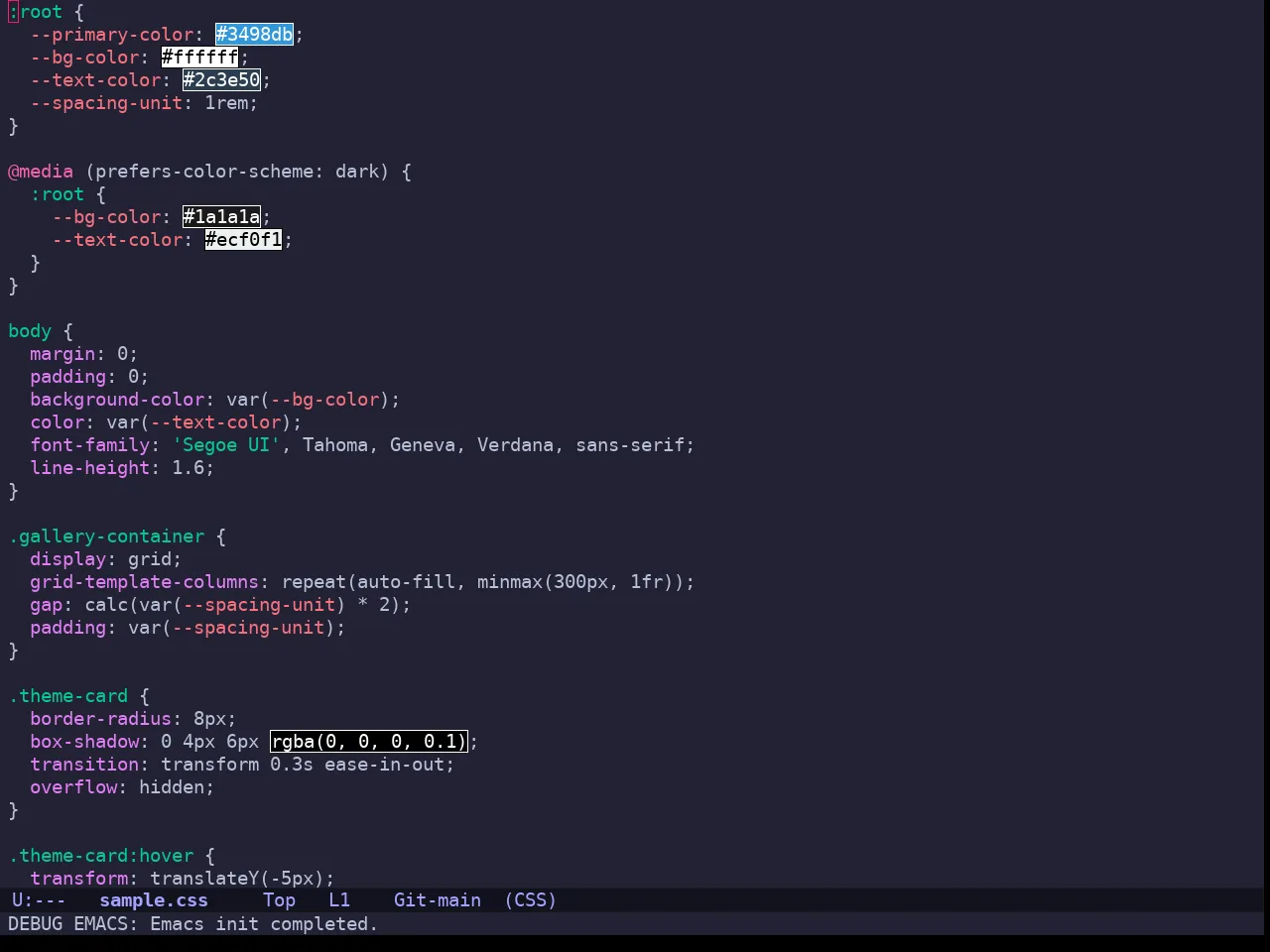Click the border-radius property
The image size is (1270, 952).
[101, 719]
